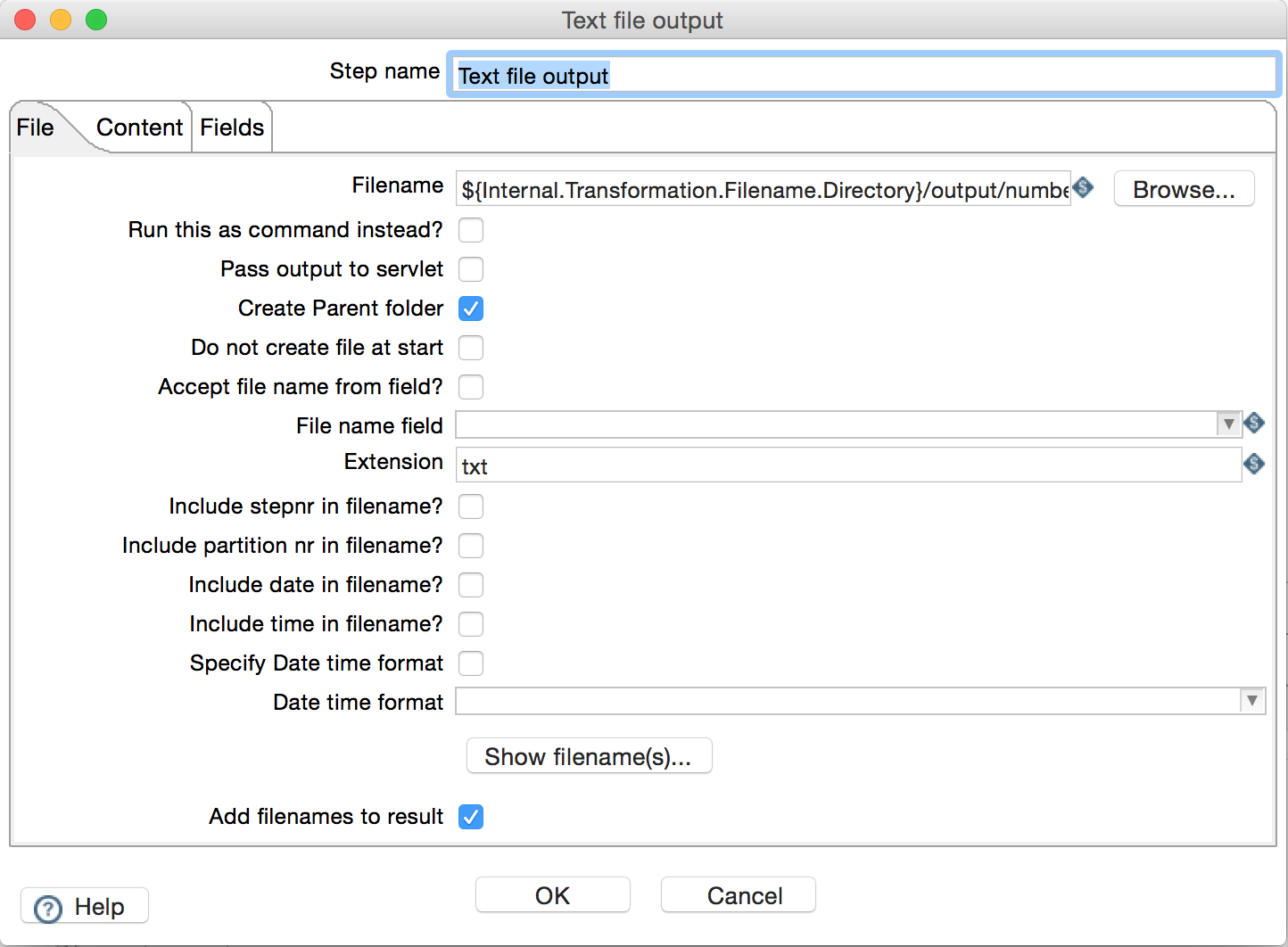The image size is (1288, 947).
Task: Open the File name field dropdown
Action: coord(1228,424)
